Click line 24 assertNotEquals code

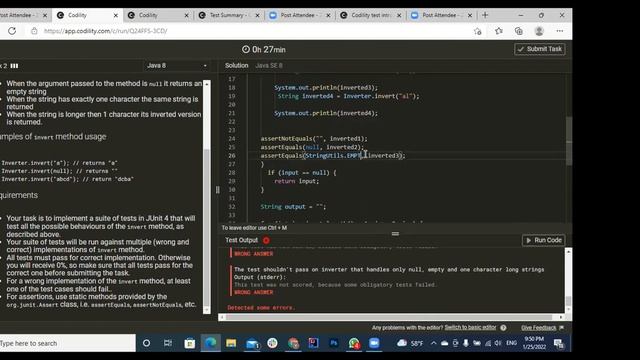(x=314, y=139)
